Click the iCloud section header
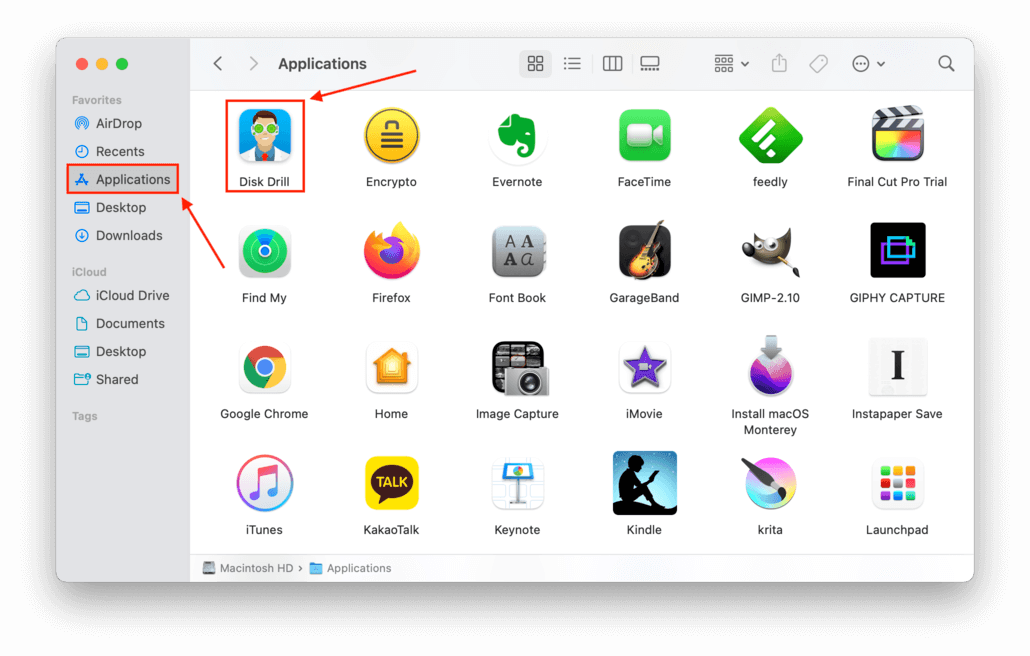 (x=89, y=272)
